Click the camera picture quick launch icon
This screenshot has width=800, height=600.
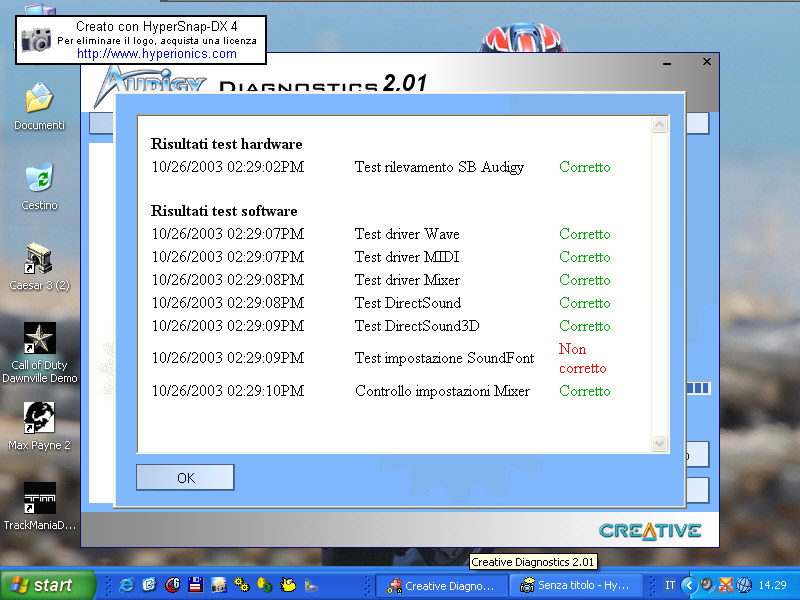click(x=218, y=585)
